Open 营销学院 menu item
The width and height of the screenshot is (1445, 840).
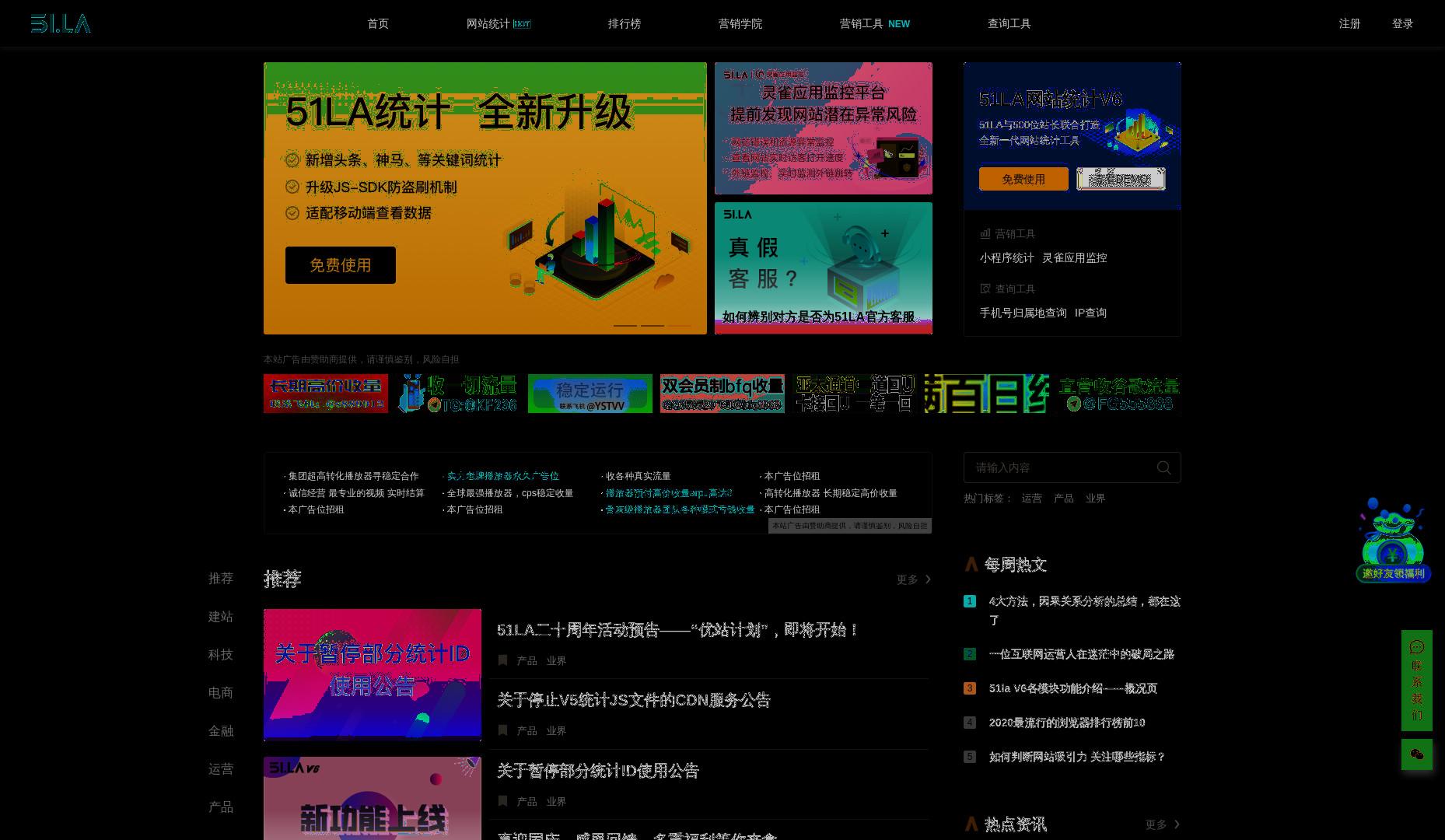coord(740,23)
